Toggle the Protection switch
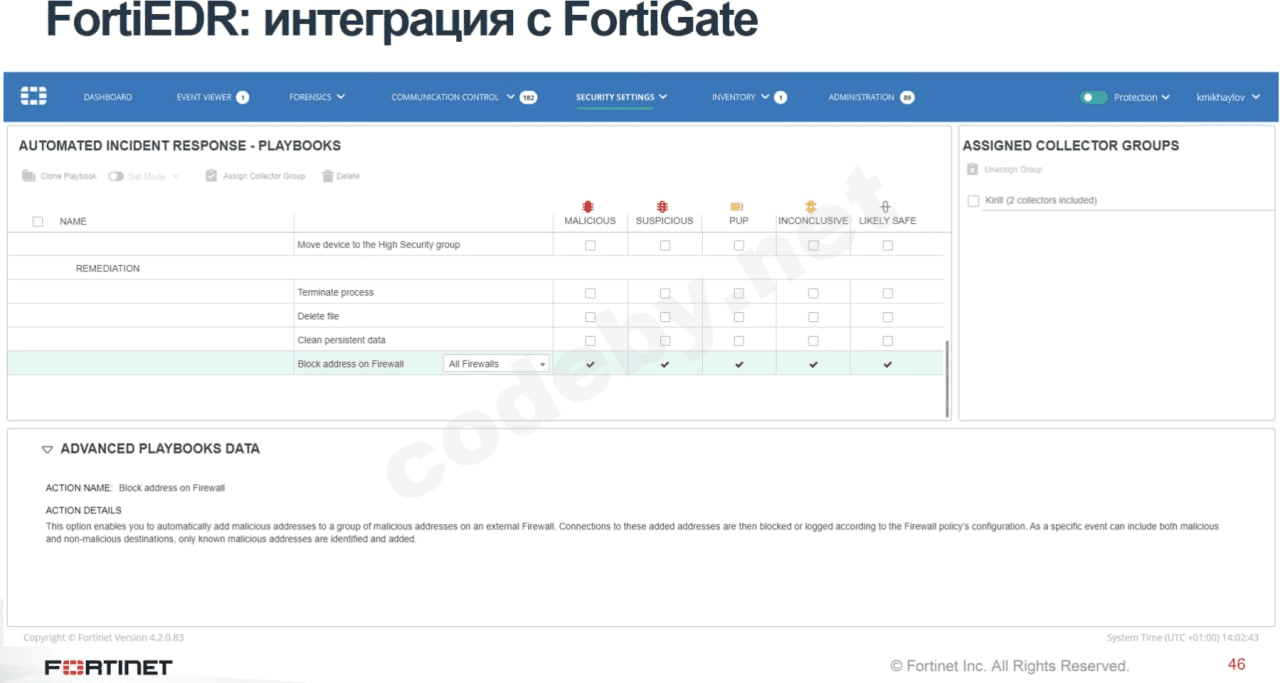Image resolution: width=1280 pixels, height=683 pixels. 1094,97
